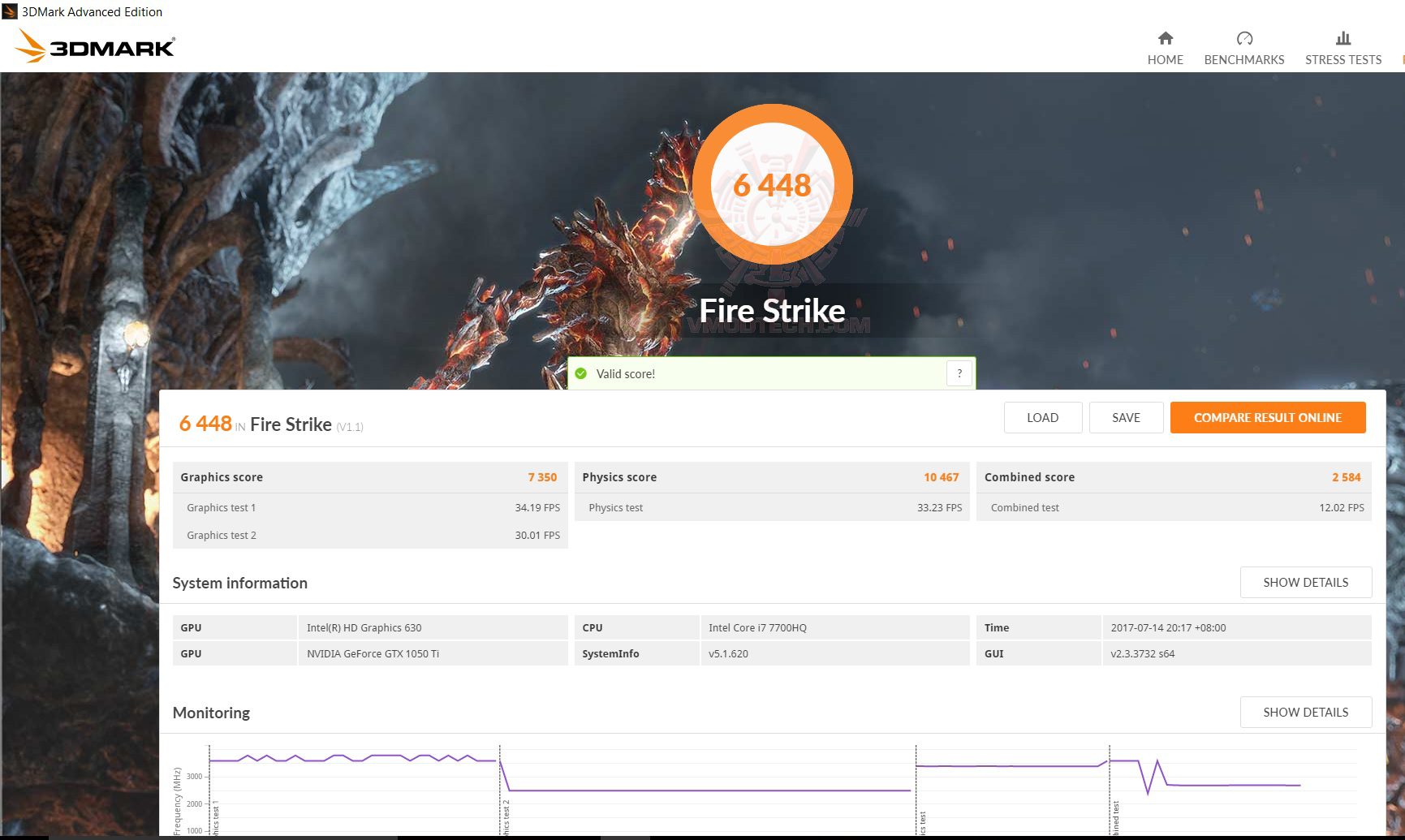
Task: Click Physics test result 33.23 FPS
Action: point(939,507)
